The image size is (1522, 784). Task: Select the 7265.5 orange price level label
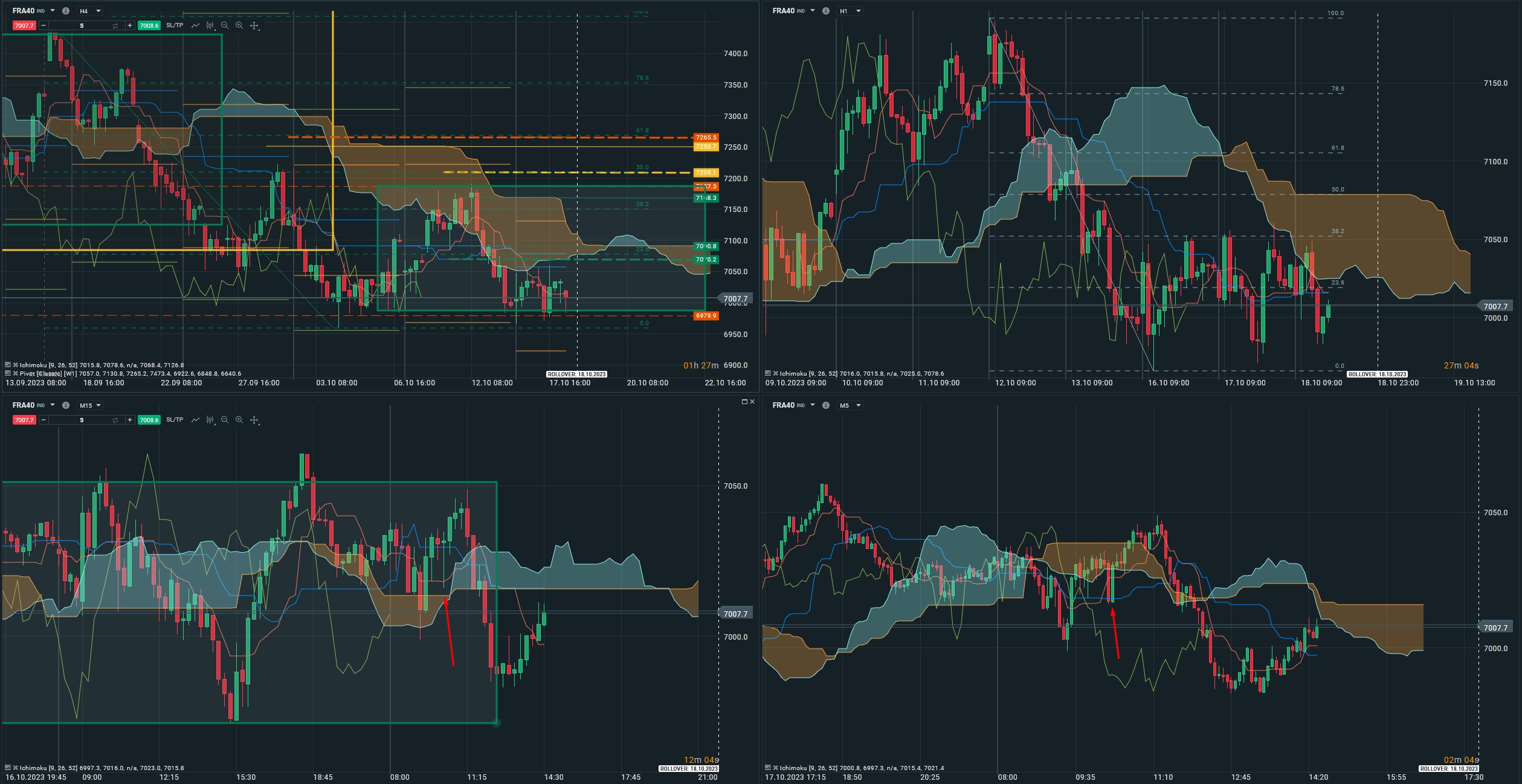point(705,138)
